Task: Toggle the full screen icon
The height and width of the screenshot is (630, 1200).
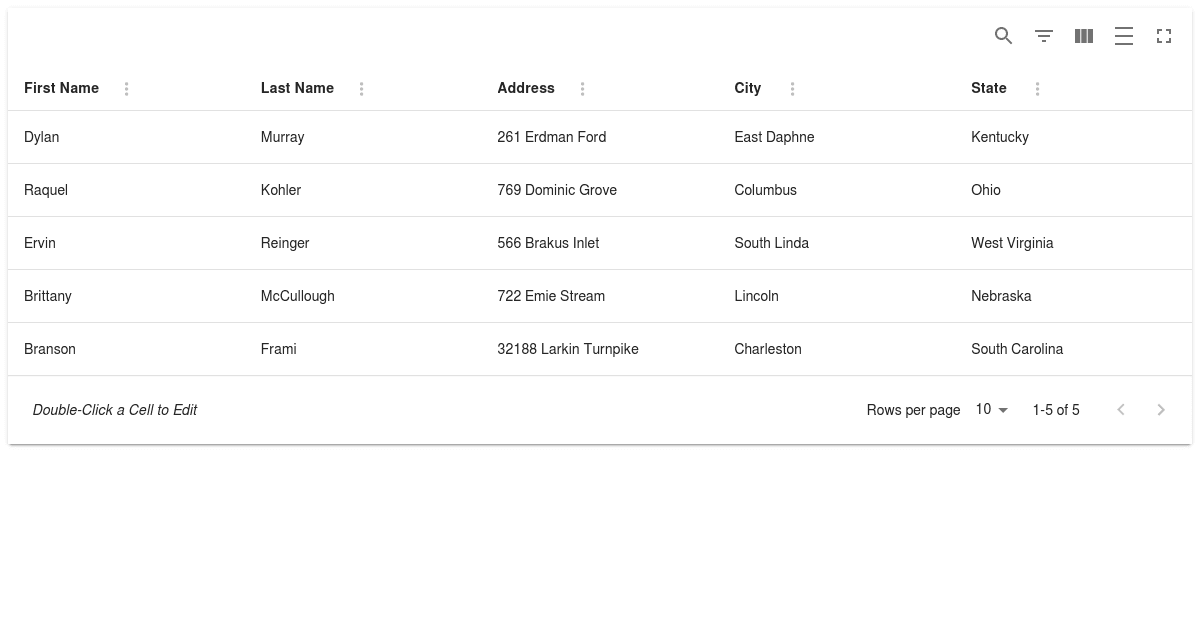Action: coord(1164,36)
